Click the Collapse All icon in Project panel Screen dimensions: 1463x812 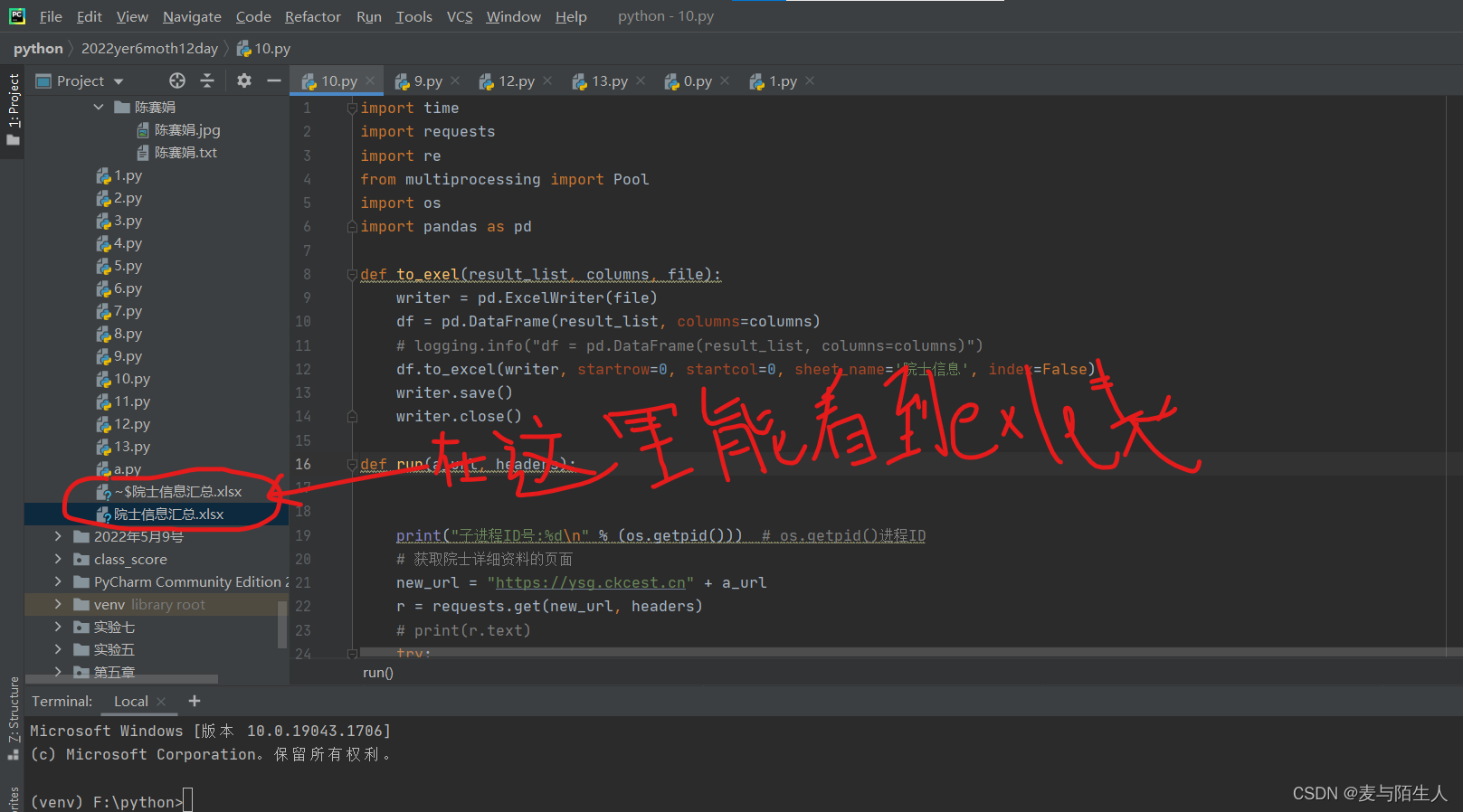[x=207, y=80]
